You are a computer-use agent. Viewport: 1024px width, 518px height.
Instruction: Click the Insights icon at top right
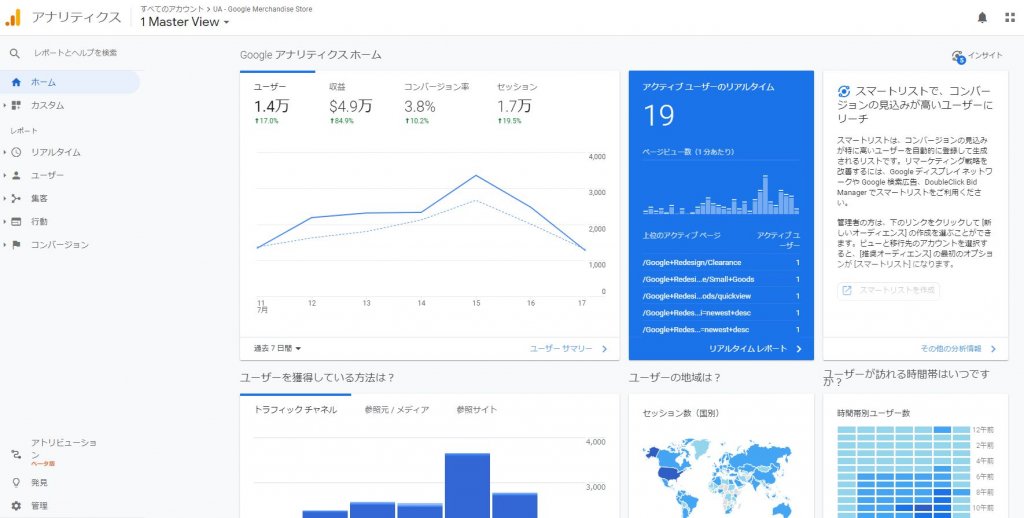[958, 56]
